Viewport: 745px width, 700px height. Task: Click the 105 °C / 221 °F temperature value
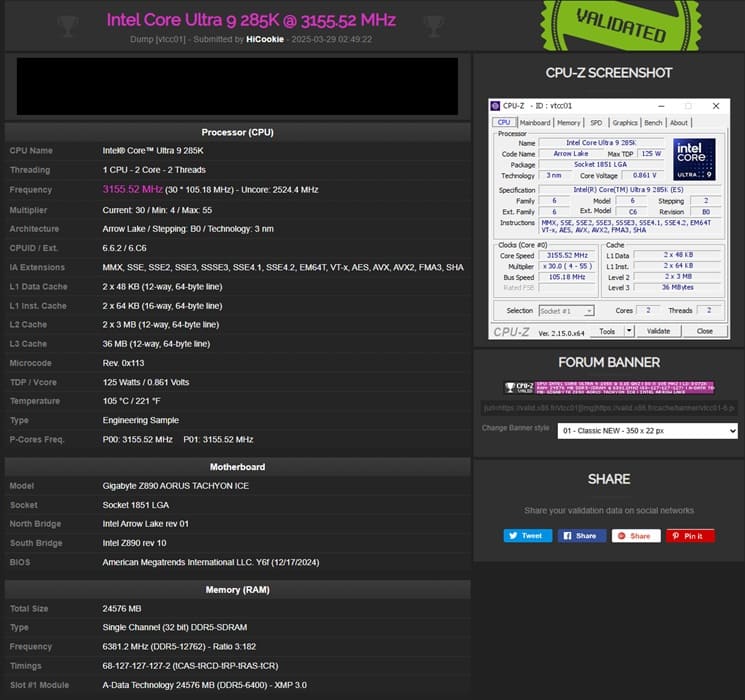131,401
